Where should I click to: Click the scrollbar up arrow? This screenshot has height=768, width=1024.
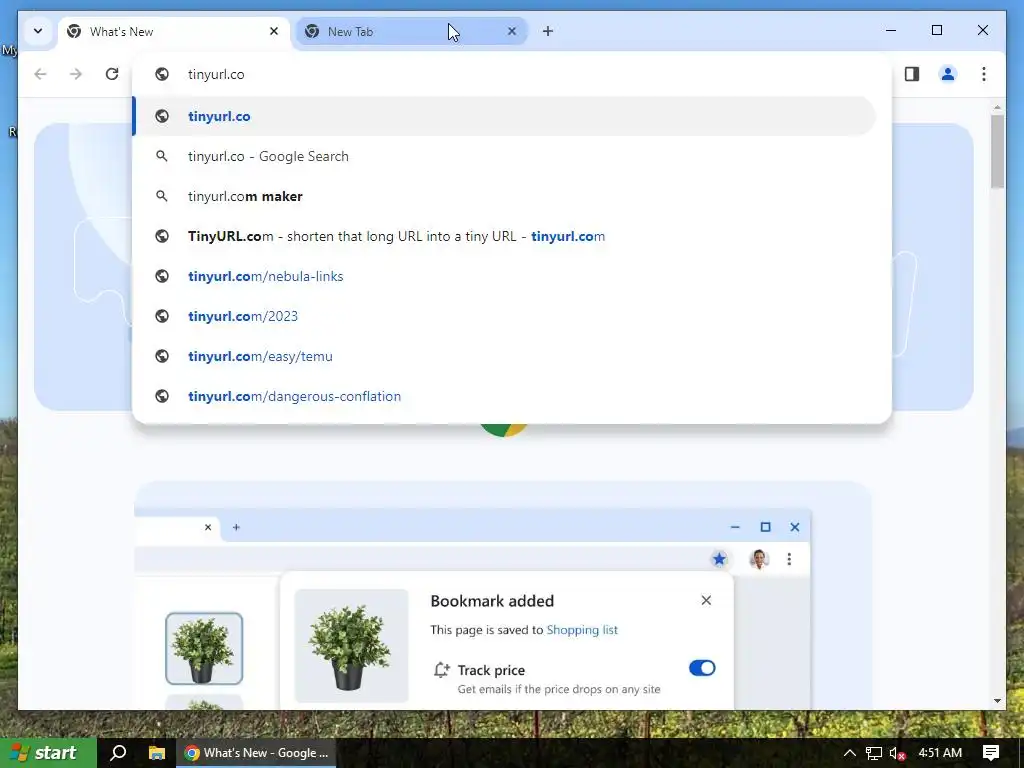tap(997, 106)
